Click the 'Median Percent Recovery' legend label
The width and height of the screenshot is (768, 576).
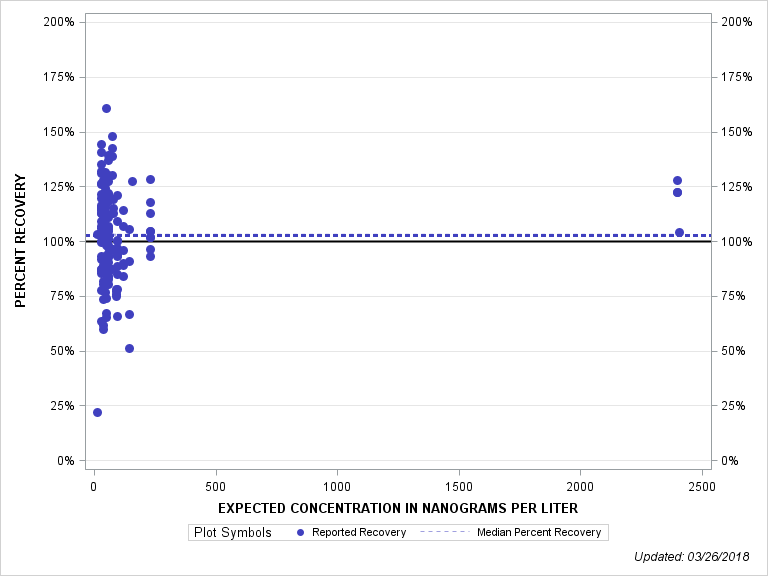[539, 532]
